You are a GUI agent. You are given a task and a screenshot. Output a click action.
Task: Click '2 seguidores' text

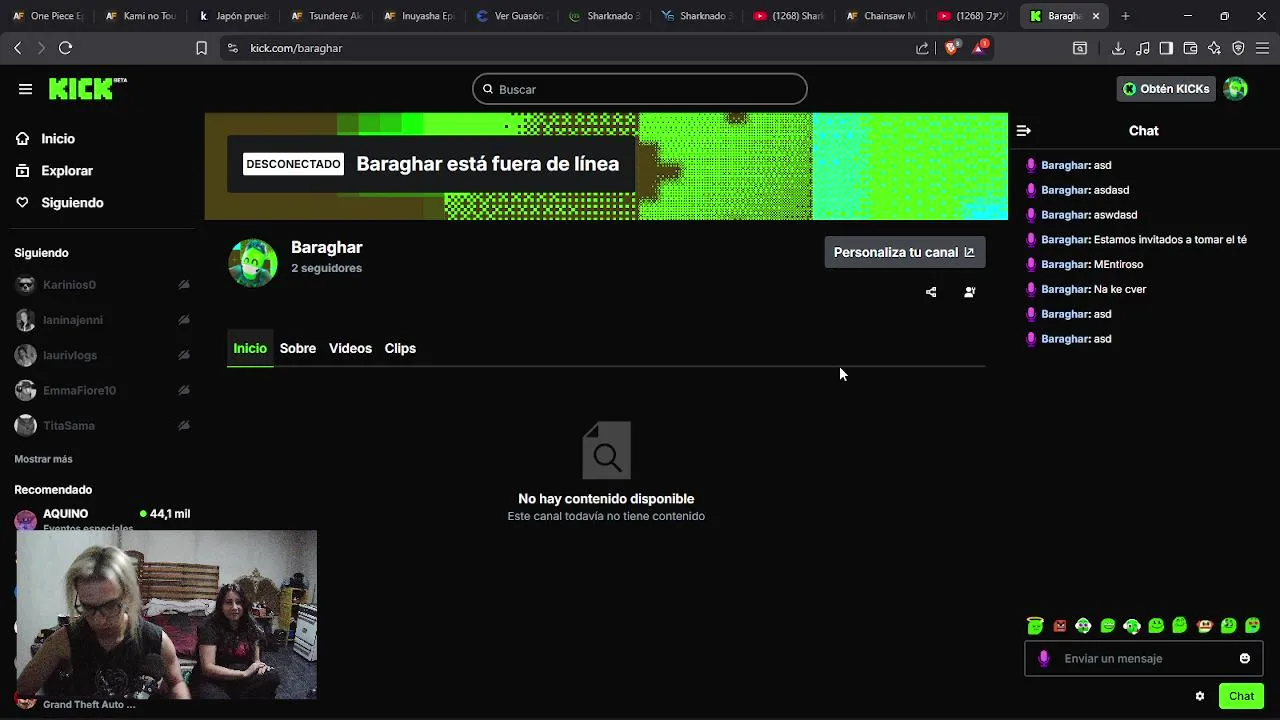326,268
